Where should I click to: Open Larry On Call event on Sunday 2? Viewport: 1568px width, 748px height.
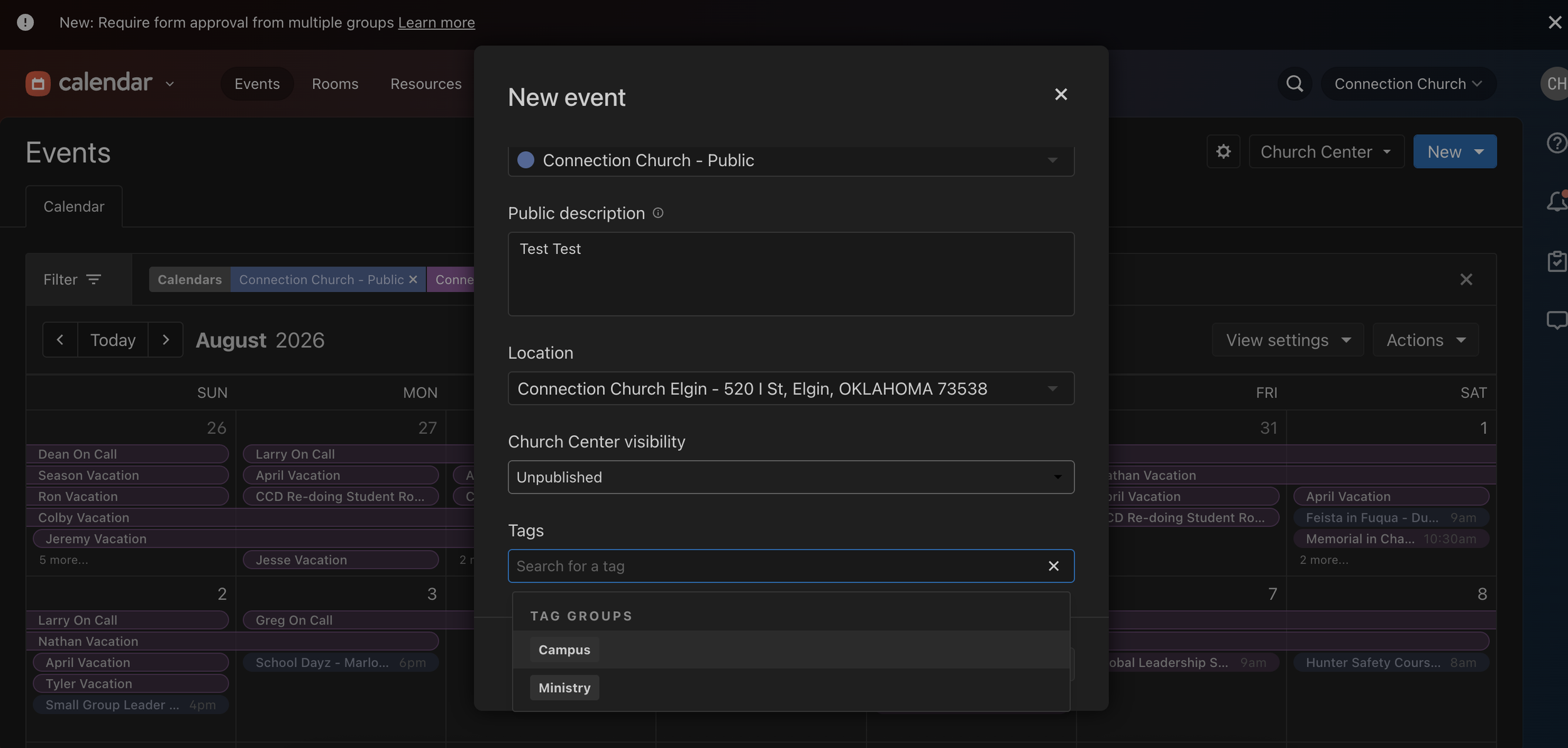pyautogui.click(x=127, y=620)
